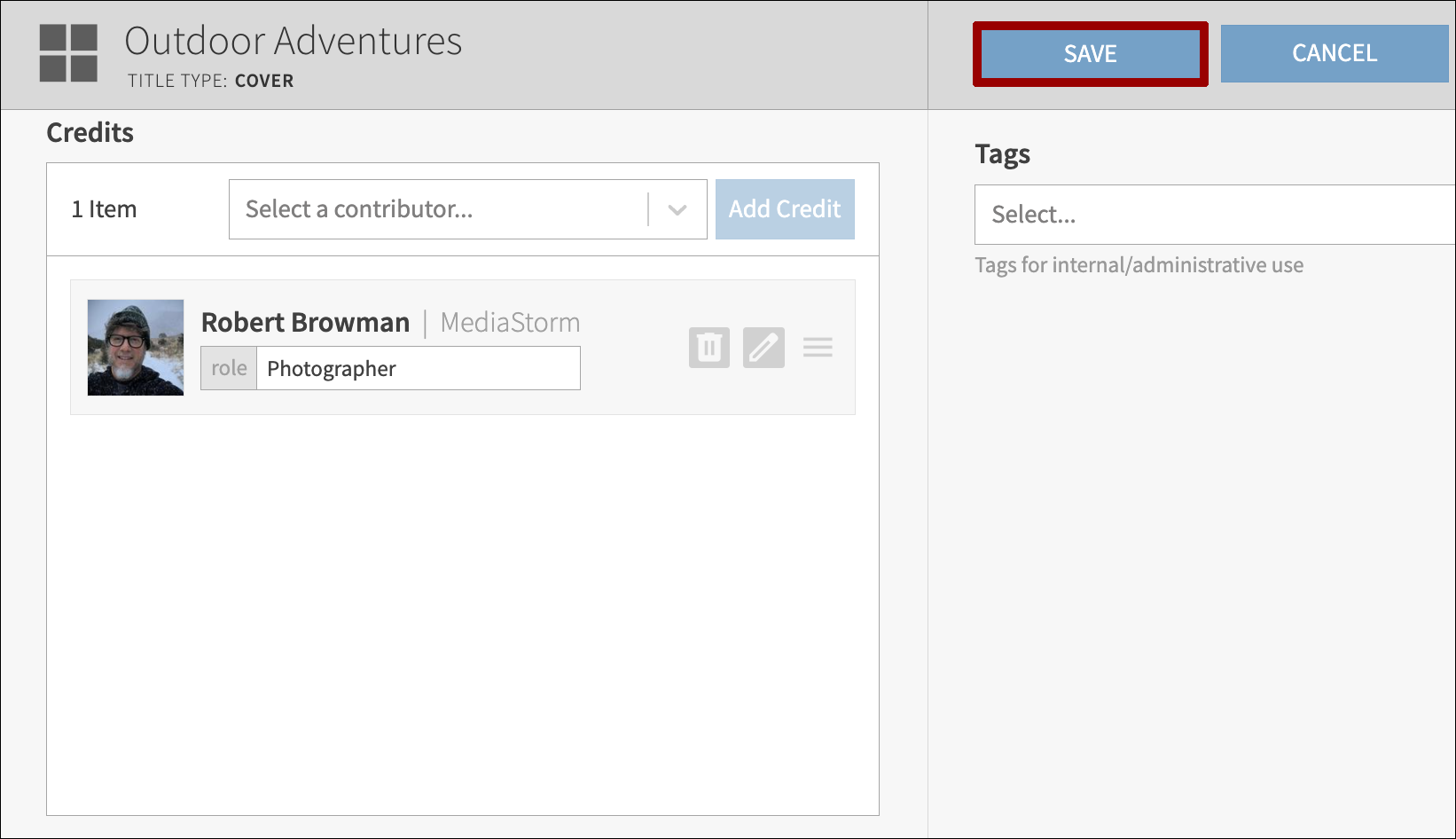Viewport: 1456px width, 839px height.
Task: Cancel editing Outdoor Adventures
Action: (x=1334, y=53)
